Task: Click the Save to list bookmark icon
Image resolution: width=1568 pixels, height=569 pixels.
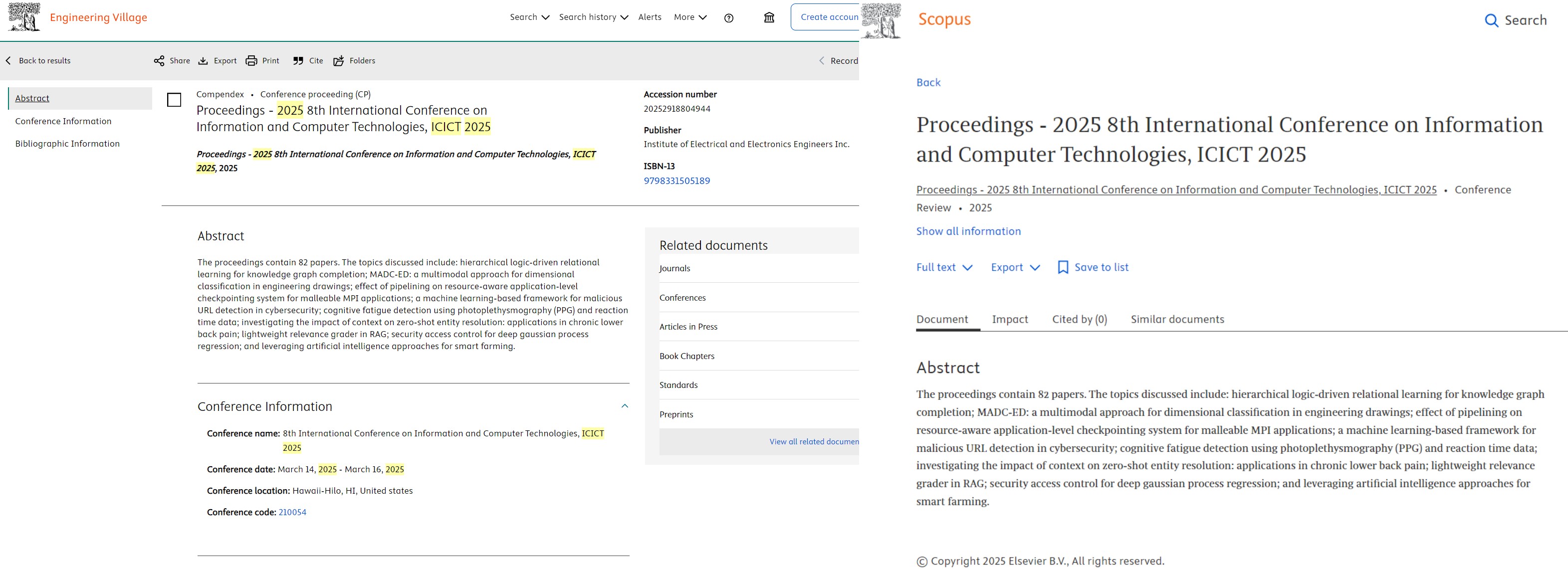Action: (x=1063, y=267)
